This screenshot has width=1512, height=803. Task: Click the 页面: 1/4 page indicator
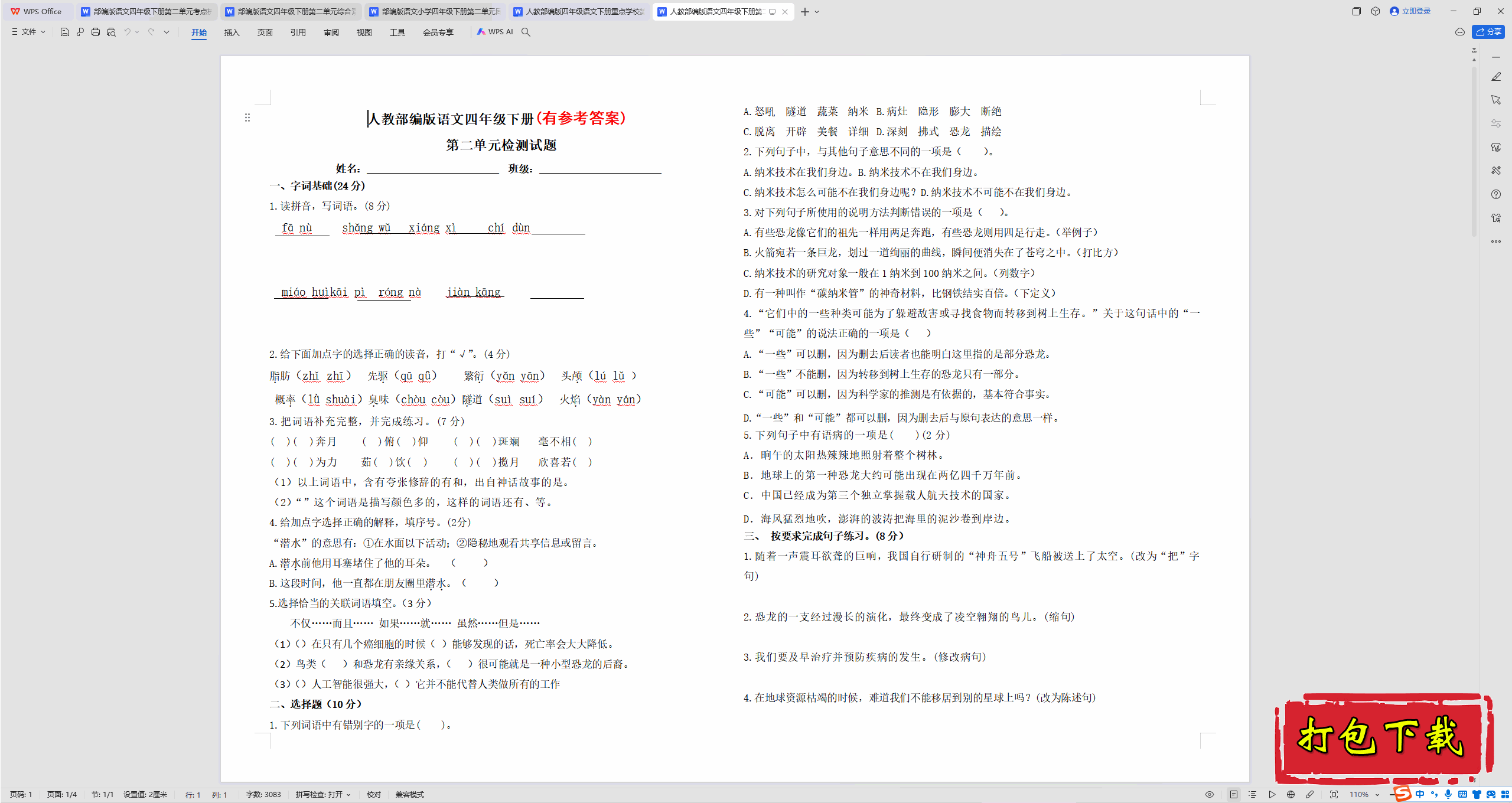pos(62,795)
